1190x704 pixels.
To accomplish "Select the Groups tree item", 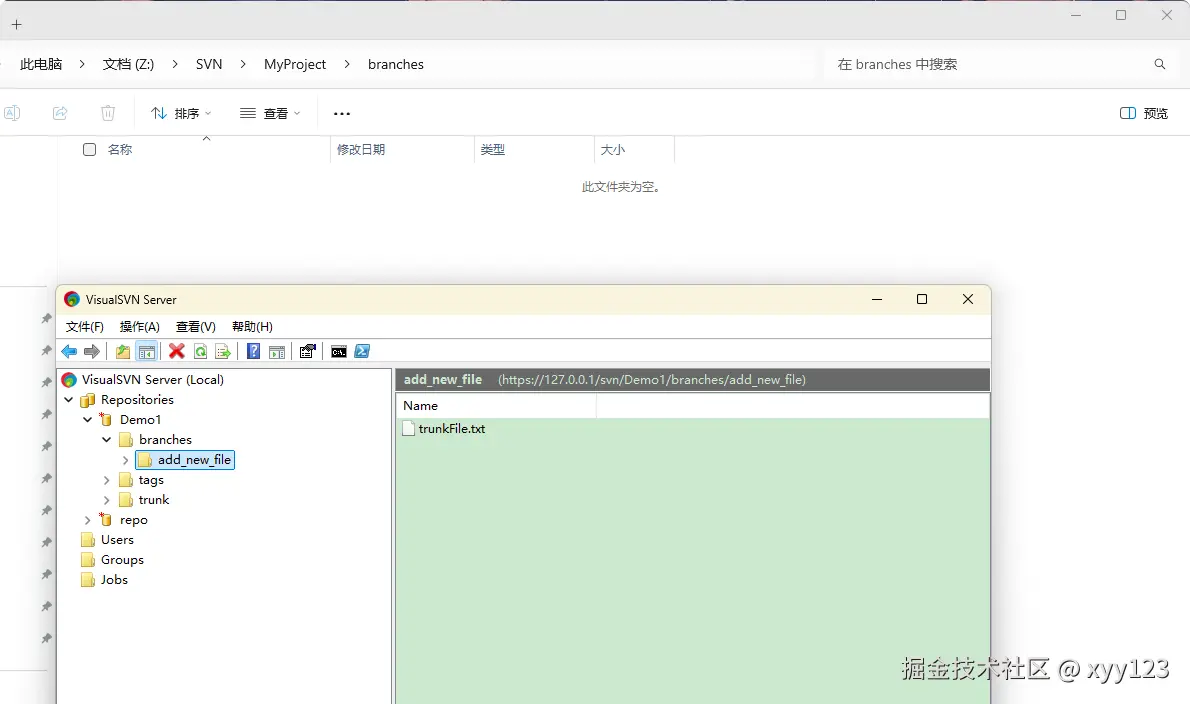I will [x=122, y=560].
